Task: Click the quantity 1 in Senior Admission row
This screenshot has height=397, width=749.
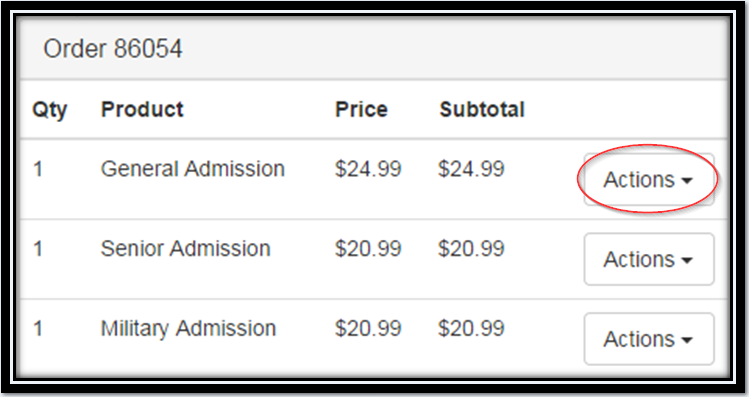Action: coord(38,249)
